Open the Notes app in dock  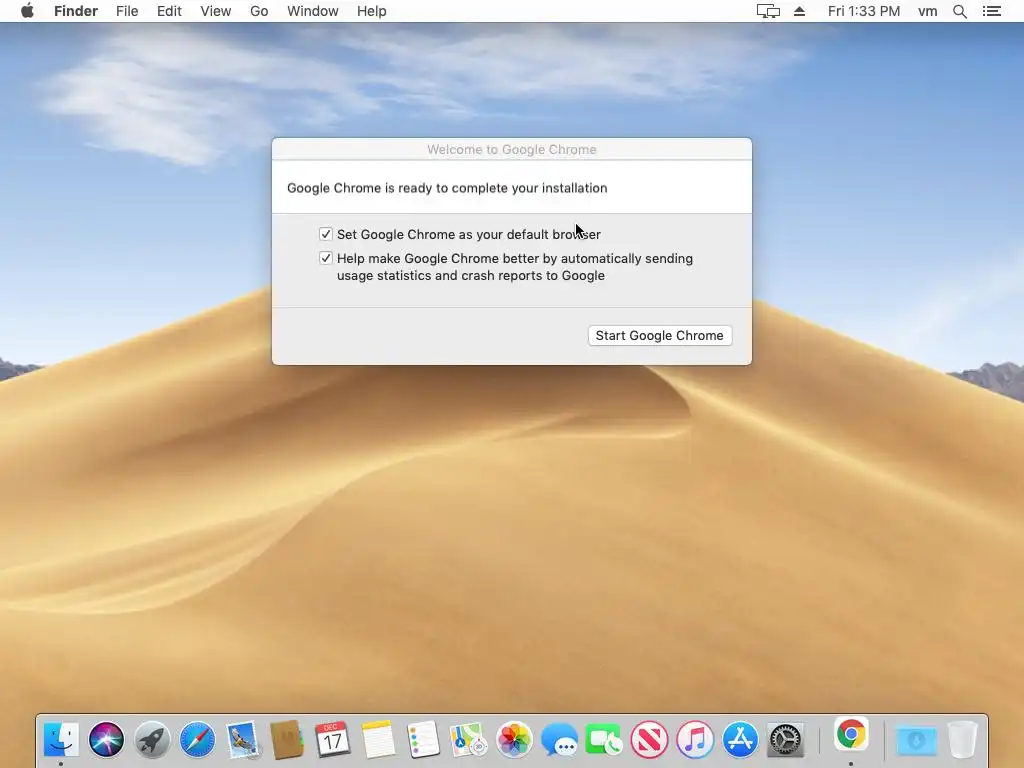click(x=378, y=740)
